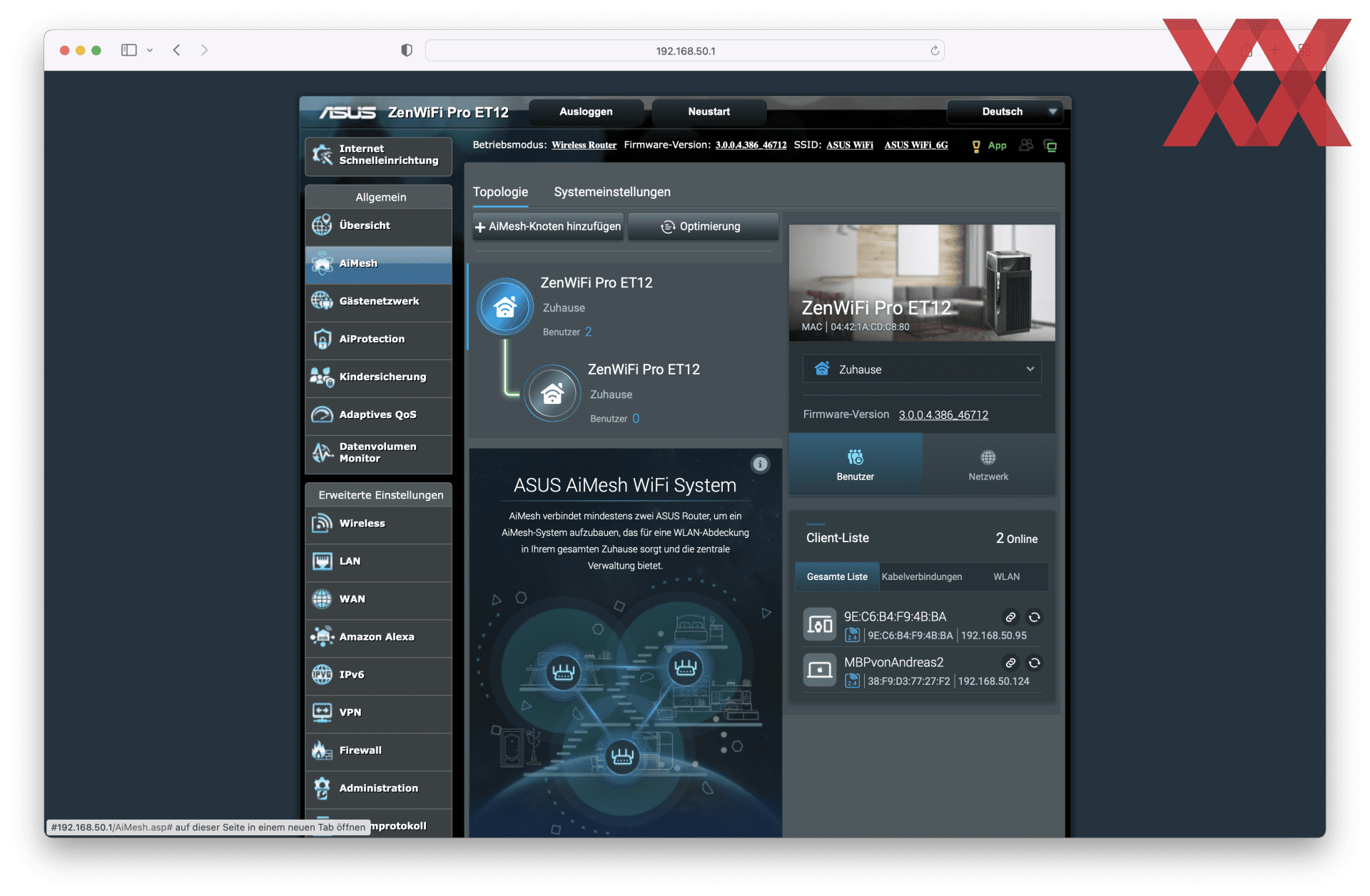Select the Netzwerk tab
Screen dimensions: 1370x896
(x=988, y=464)
